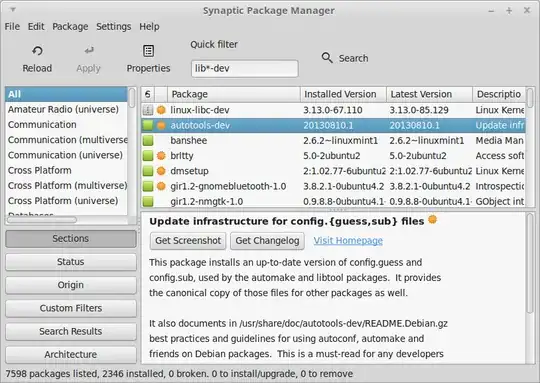Open the Help menu
540x383 pixels.
149,27
